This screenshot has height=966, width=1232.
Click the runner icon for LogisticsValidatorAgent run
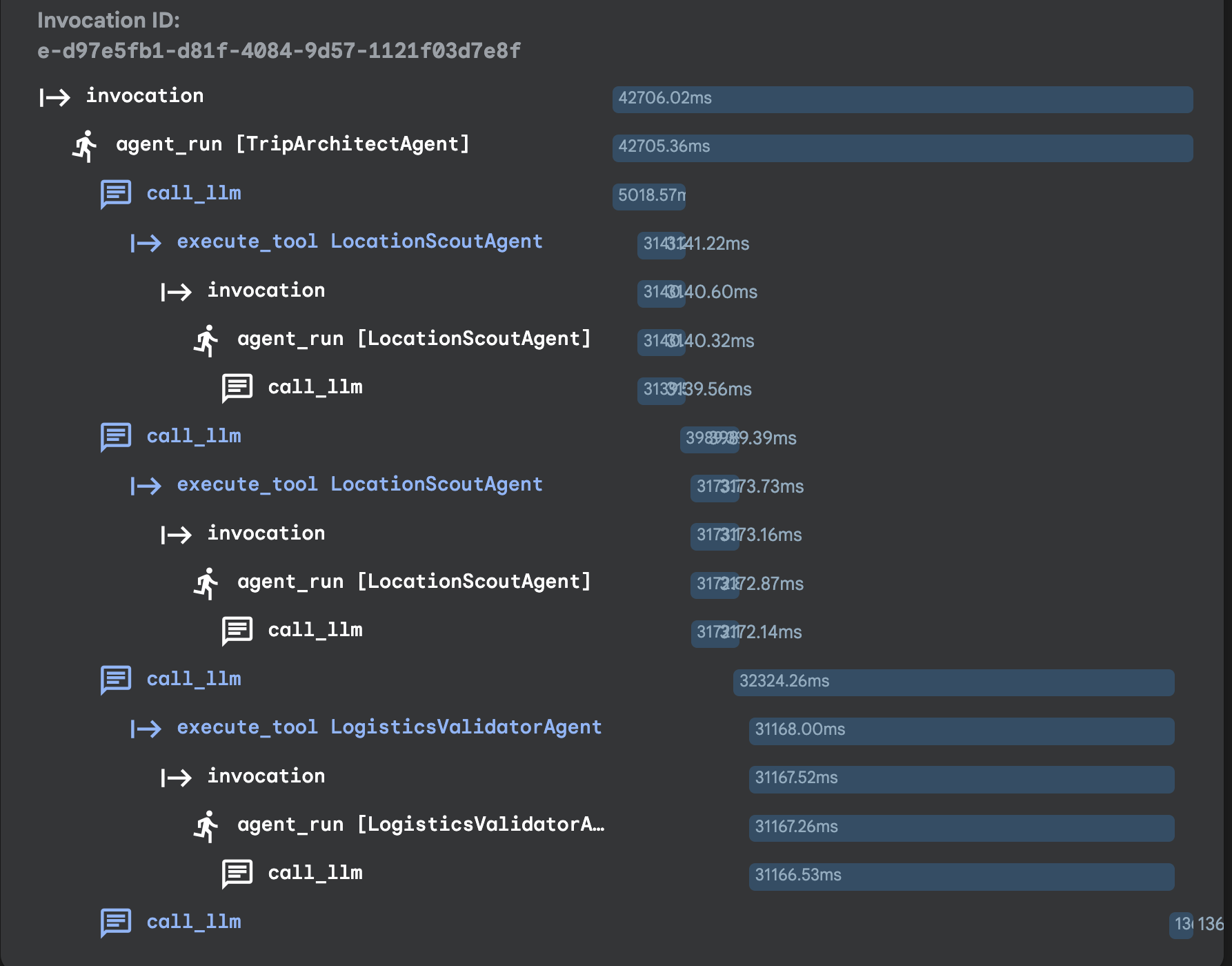[207, 825]
